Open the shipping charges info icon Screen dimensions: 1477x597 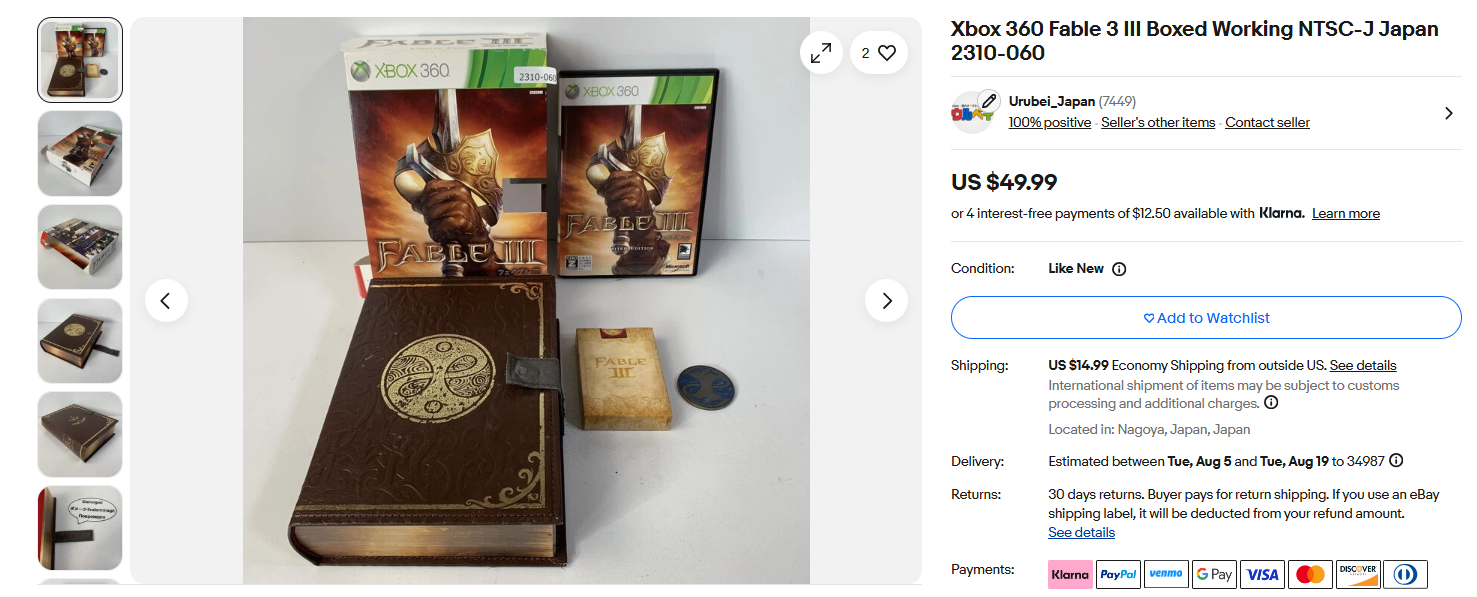[1271, 403]
